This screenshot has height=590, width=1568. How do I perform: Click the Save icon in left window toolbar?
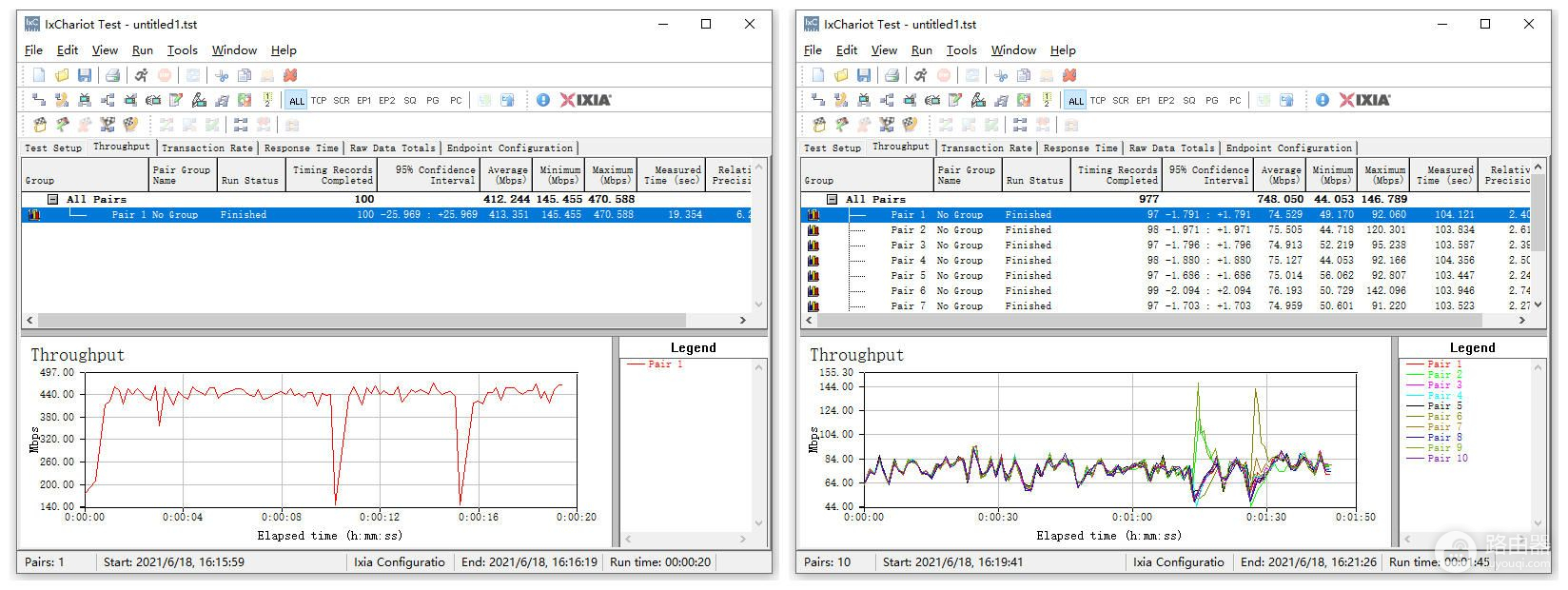click(x=85, y=75)
